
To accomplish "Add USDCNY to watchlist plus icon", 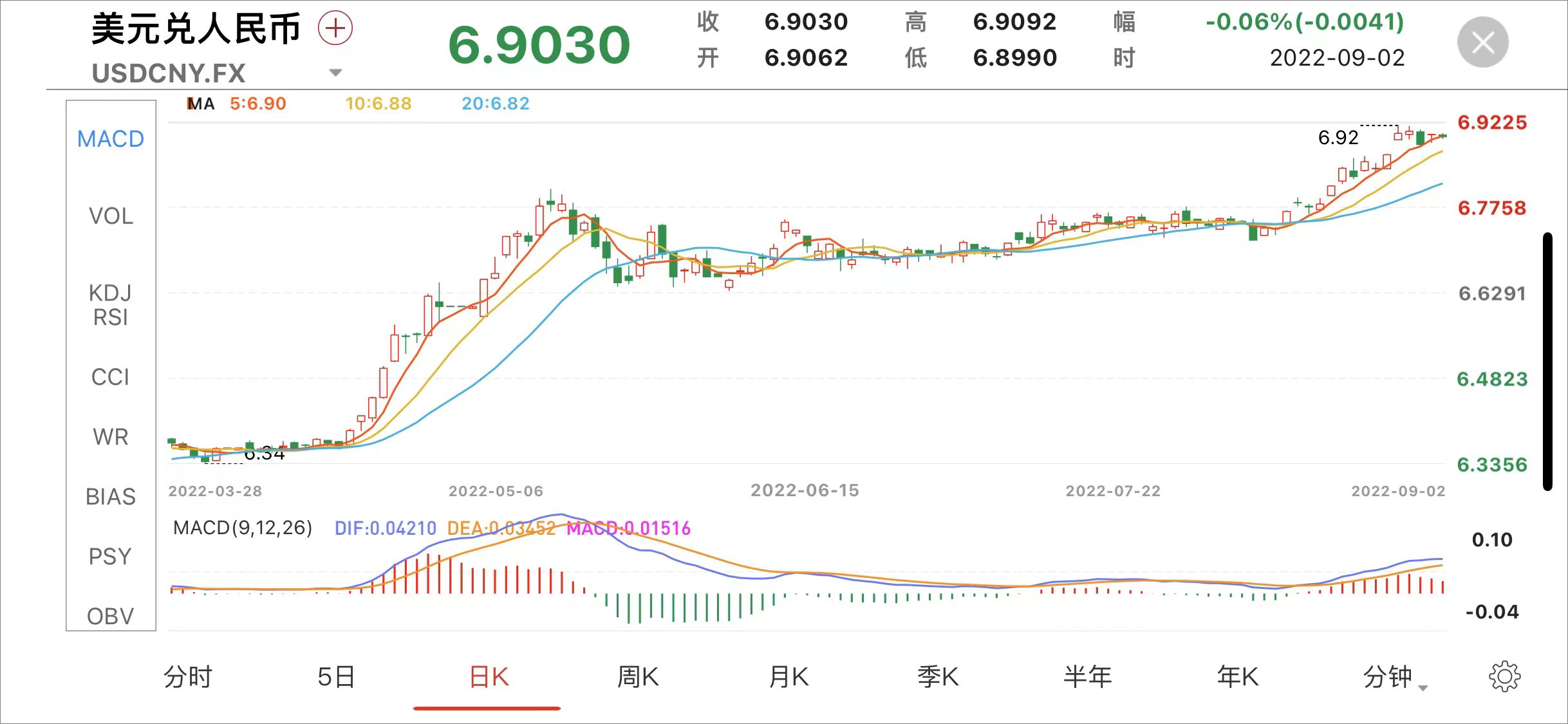I will point(335,28).
